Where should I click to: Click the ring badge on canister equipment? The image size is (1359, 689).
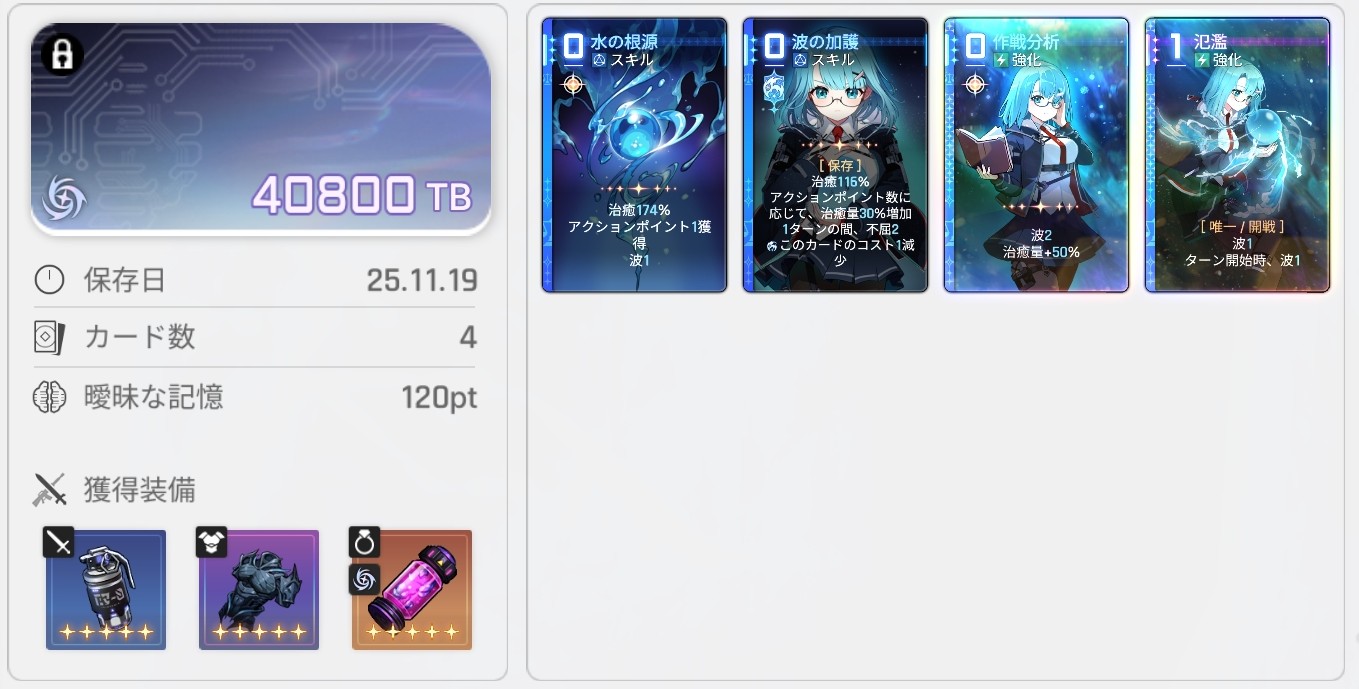[364, 542]
